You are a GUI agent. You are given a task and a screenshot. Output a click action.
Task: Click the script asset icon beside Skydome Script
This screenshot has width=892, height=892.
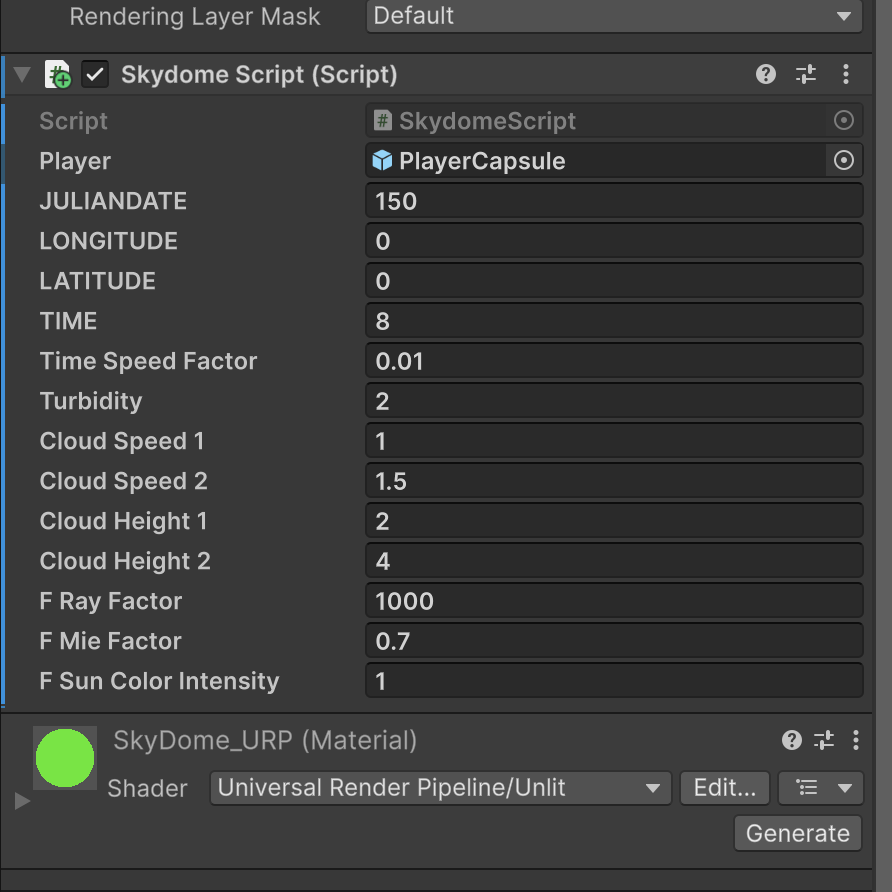57,74
